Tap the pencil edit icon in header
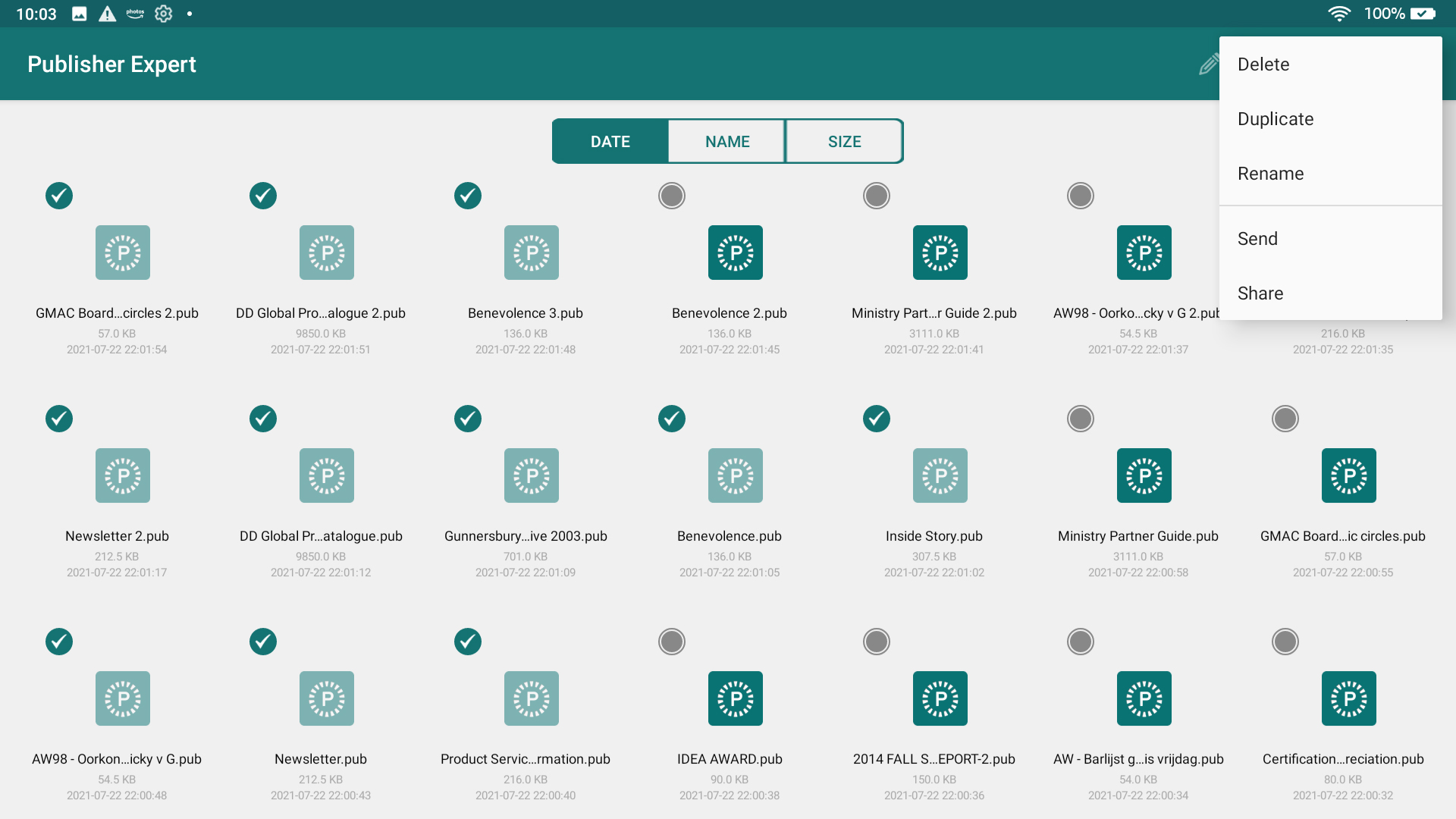This screenshot has width=1456, height=819. pos(1208,64)
